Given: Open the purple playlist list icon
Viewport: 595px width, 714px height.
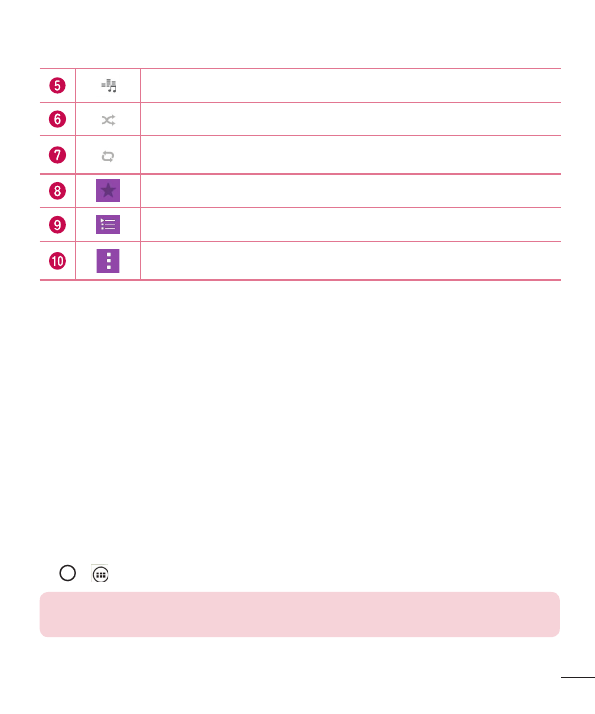Looking at the screenshot, I should coord(108,224).
